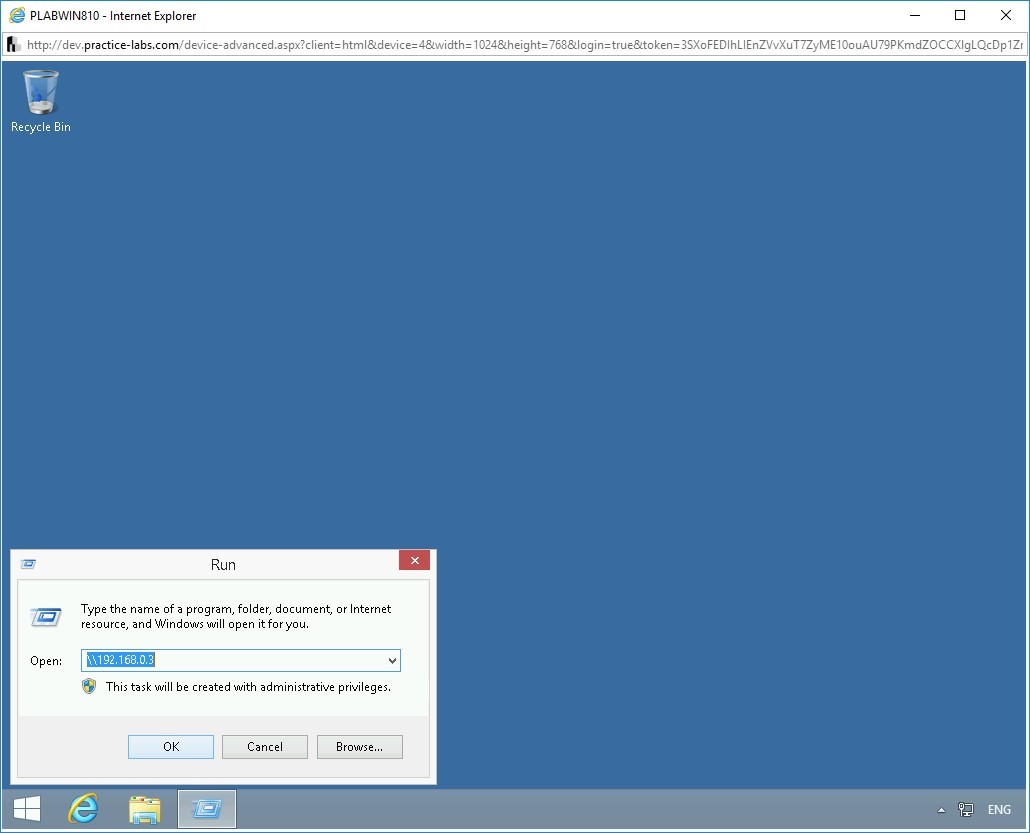Click the Run dialog icon in the title bar
Screen dimensions: 1030x833
[29, 564]
